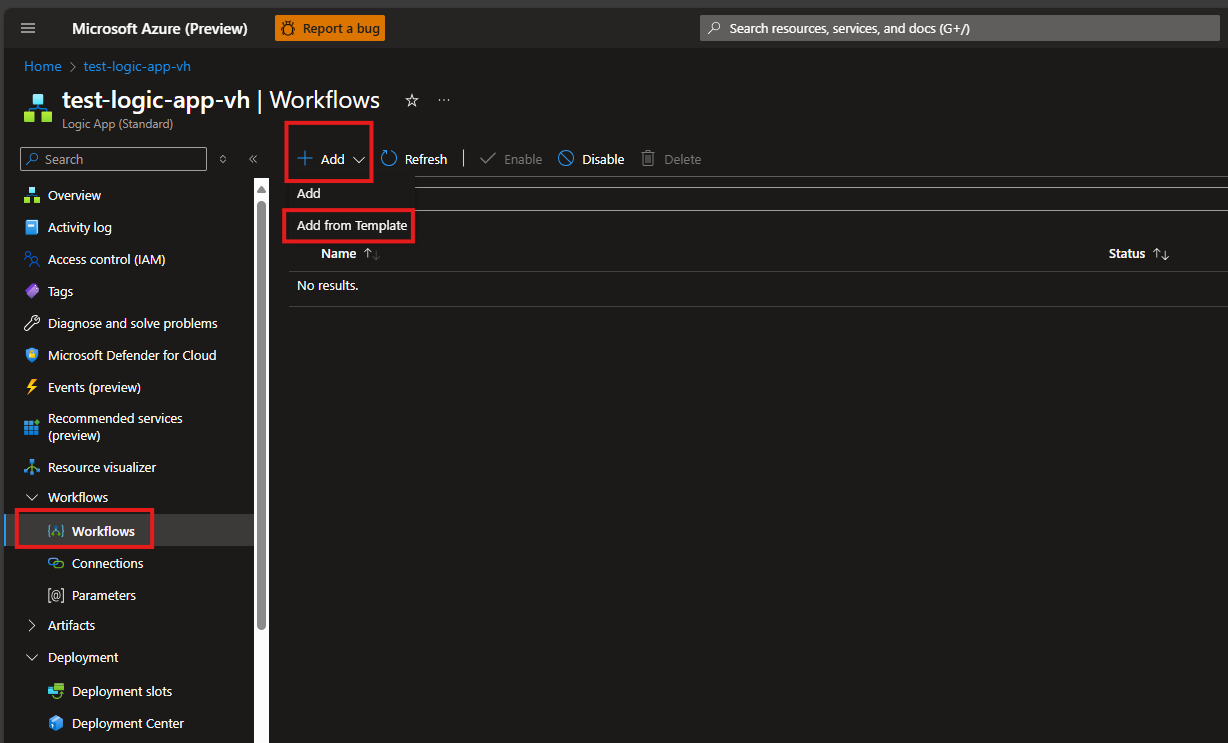This screenshot has width=1228, height=743.
Task: Click the sort arrows beside Status
Action: (x=1161, y=254)
